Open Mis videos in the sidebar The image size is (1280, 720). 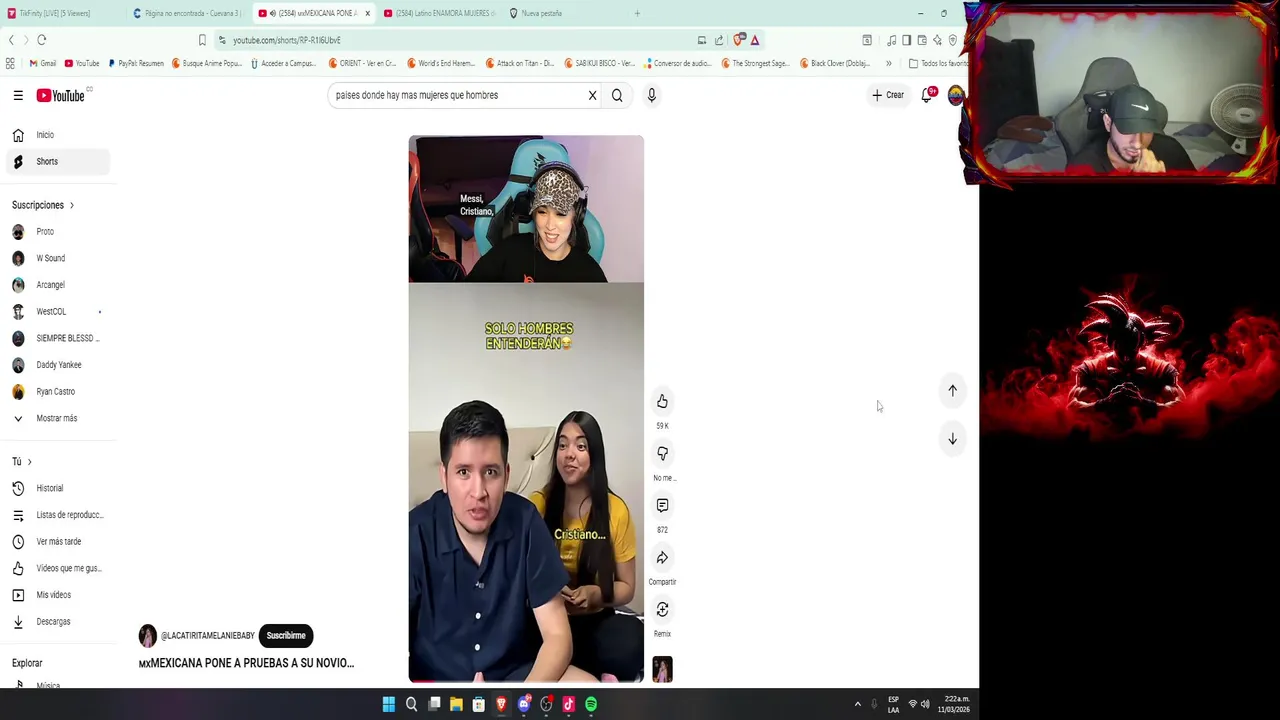pos(58,595)
